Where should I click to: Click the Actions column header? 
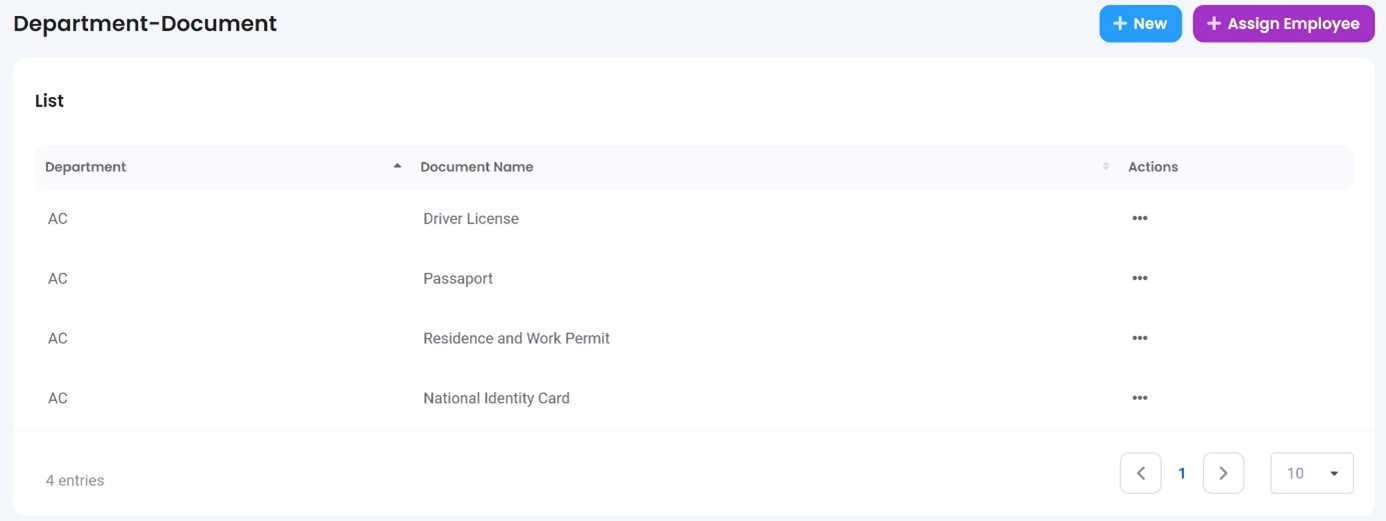pyautogui.click(x=1153, y=167)
